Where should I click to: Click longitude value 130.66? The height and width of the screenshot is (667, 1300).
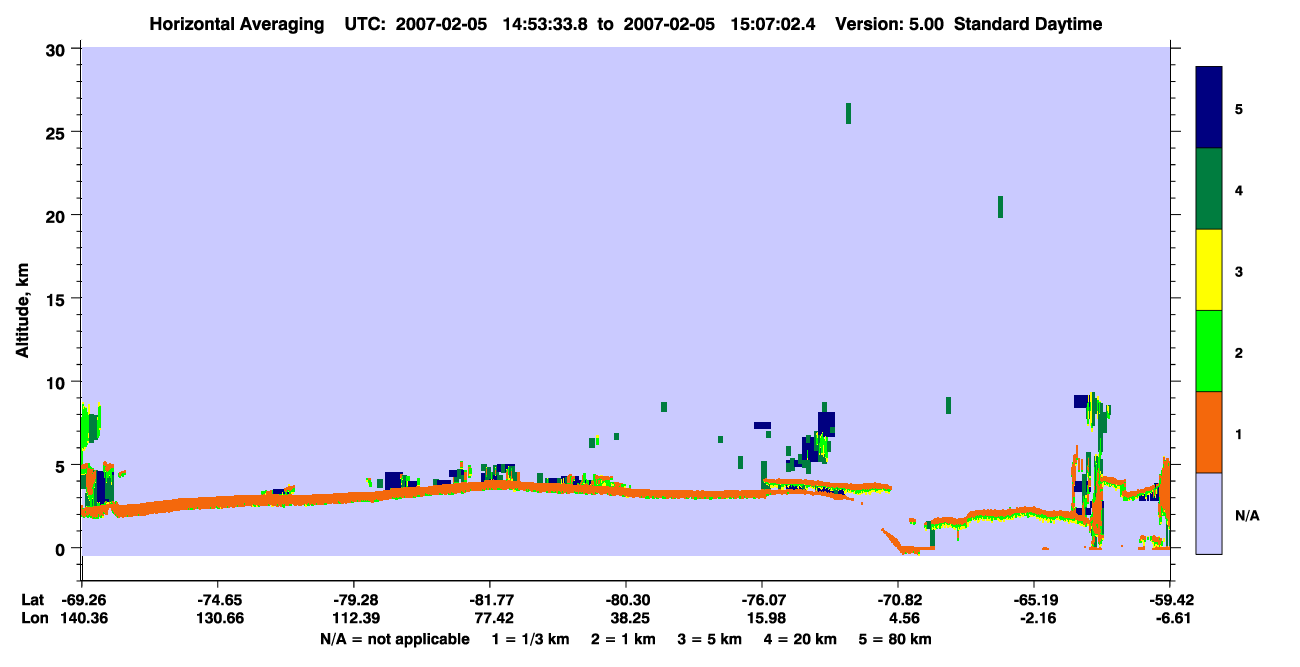(x=218, y=619)
